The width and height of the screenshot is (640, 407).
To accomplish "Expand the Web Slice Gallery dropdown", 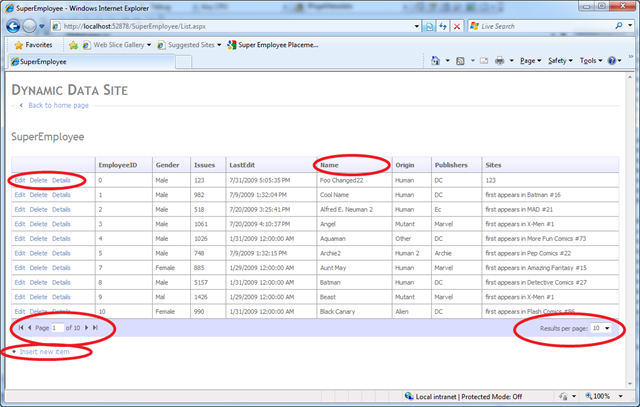I will tap(149, 45).
